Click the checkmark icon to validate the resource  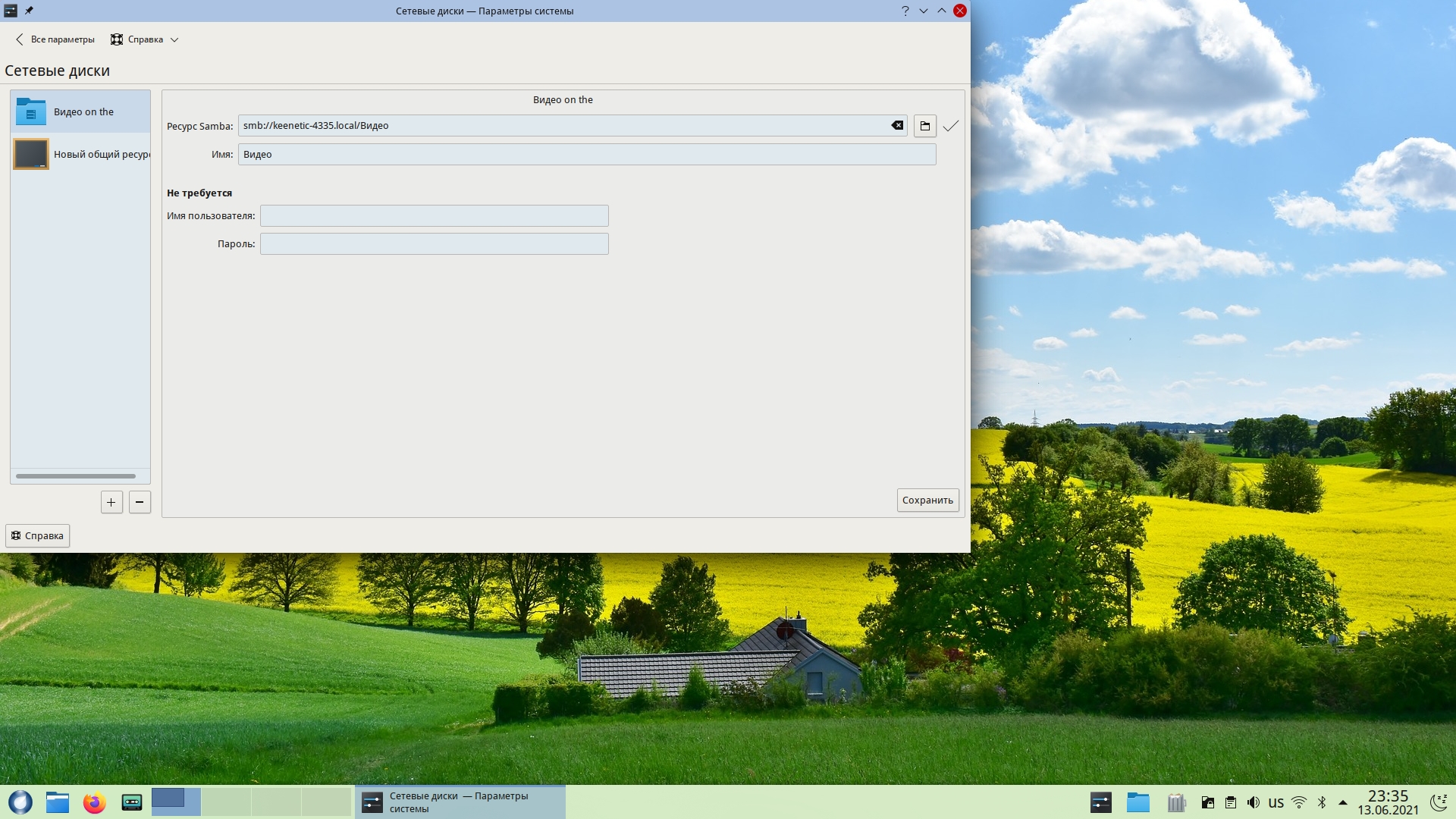coord(950,126)
